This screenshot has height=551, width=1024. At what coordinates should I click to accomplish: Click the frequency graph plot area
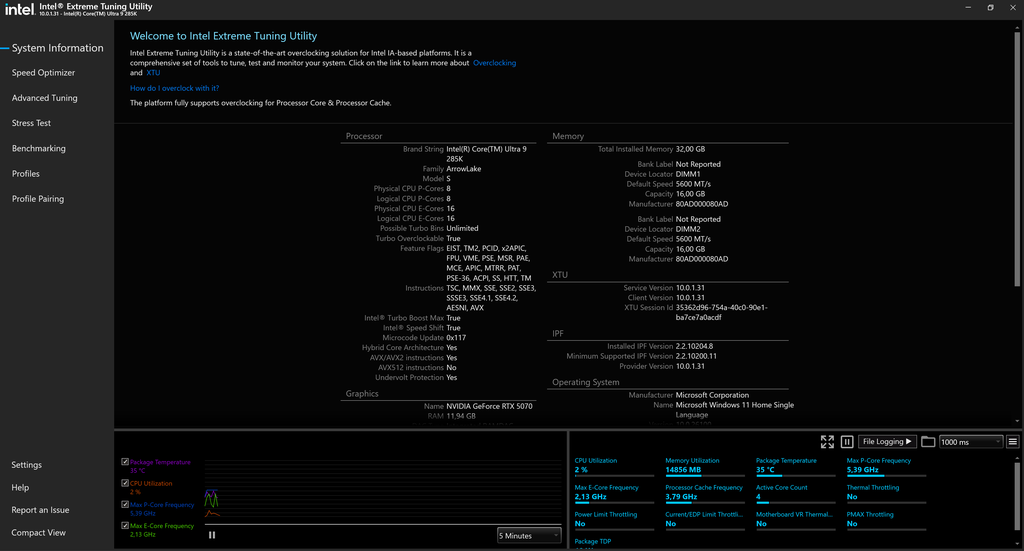coord(383,490)
